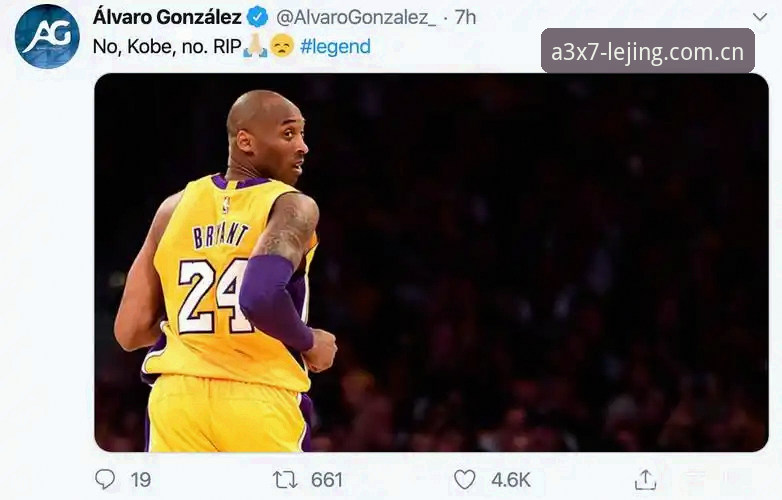
Task: Visit the @AlvaroGonzalez_ handle
Action: [x=356, y=17]
